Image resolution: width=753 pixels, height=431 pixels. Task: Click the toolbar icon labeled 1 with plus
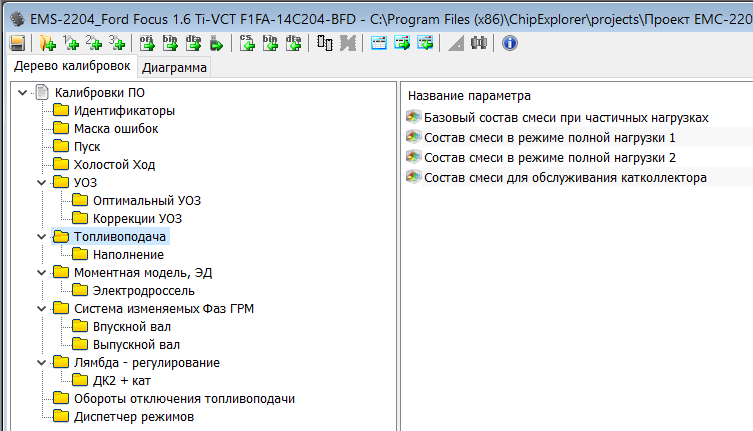pos(71,43)
